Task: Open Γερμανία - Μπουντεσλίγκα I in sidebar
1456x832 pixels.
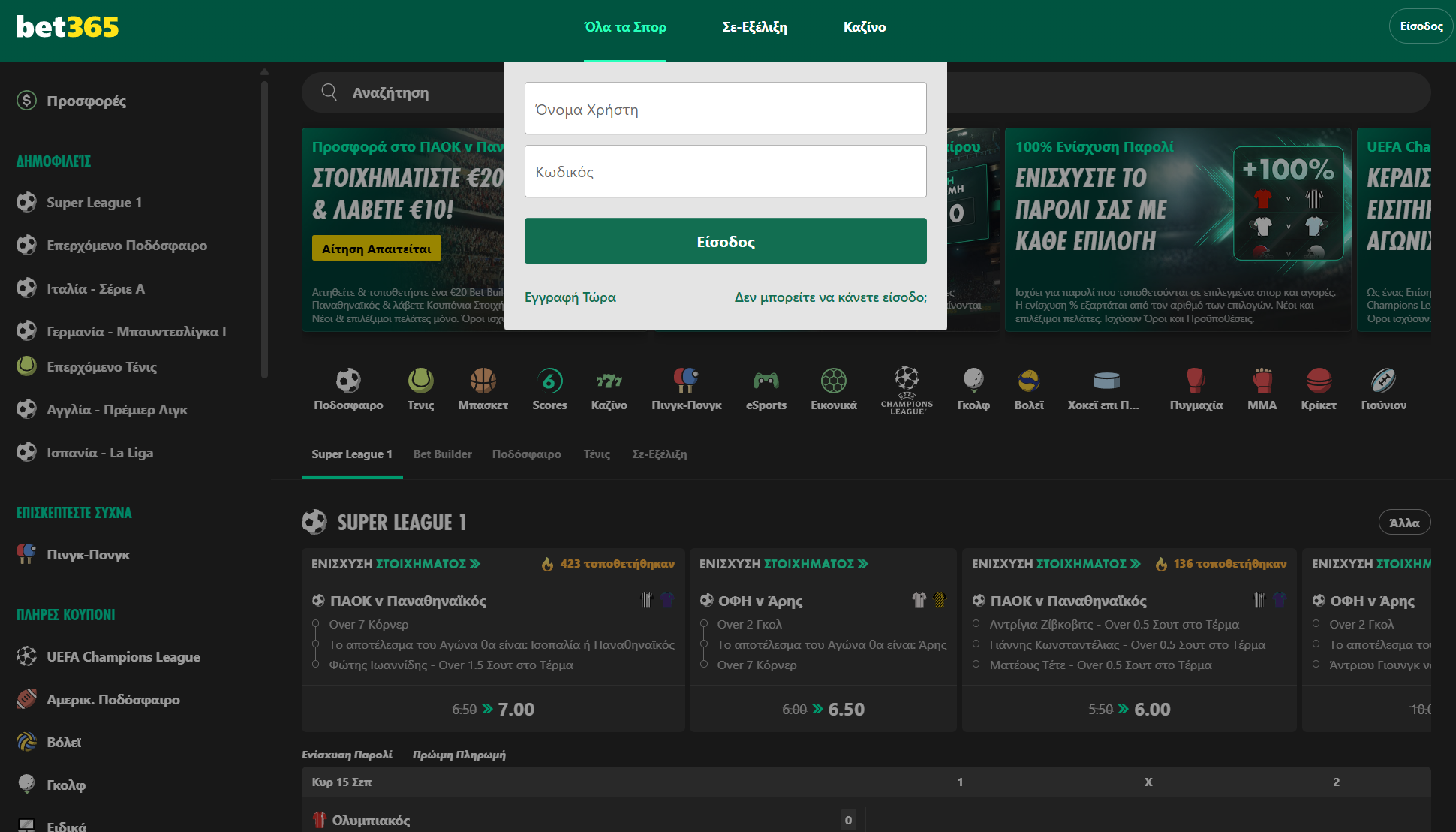Action: [136, 331]
